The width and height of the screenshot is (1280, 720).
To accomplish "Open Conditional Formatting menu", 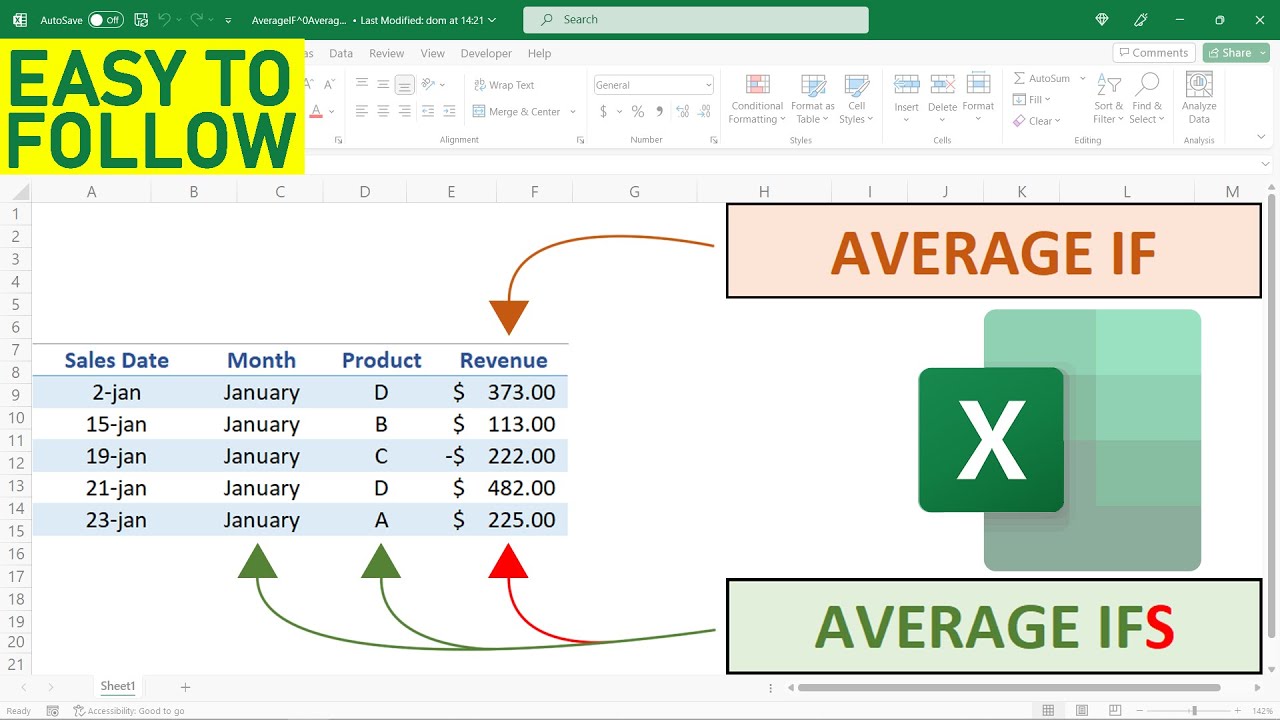I will tap(757, 100).
